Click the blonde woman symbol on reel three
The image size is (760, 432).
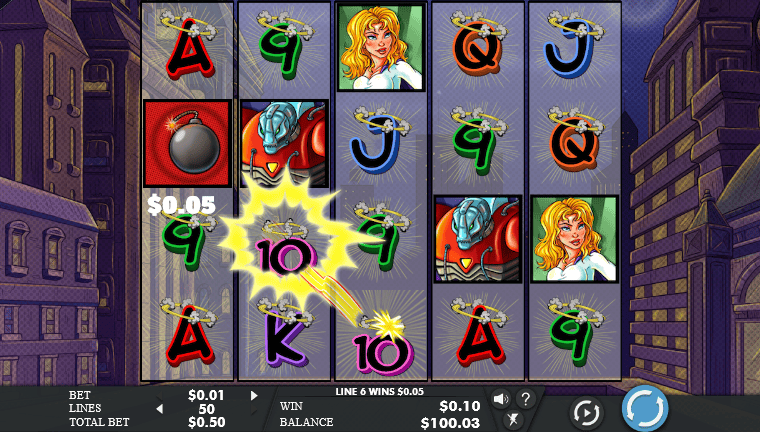point(381,48)
